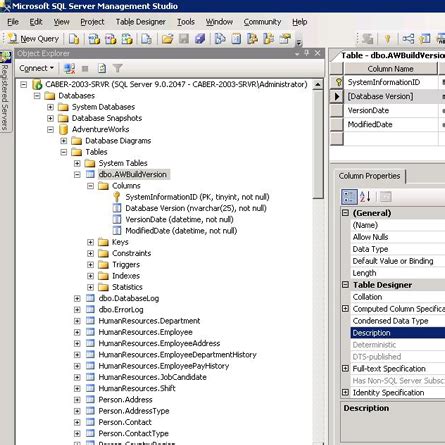Open the Template Explorer toolbar icon
445x445 pixels.
269,39
